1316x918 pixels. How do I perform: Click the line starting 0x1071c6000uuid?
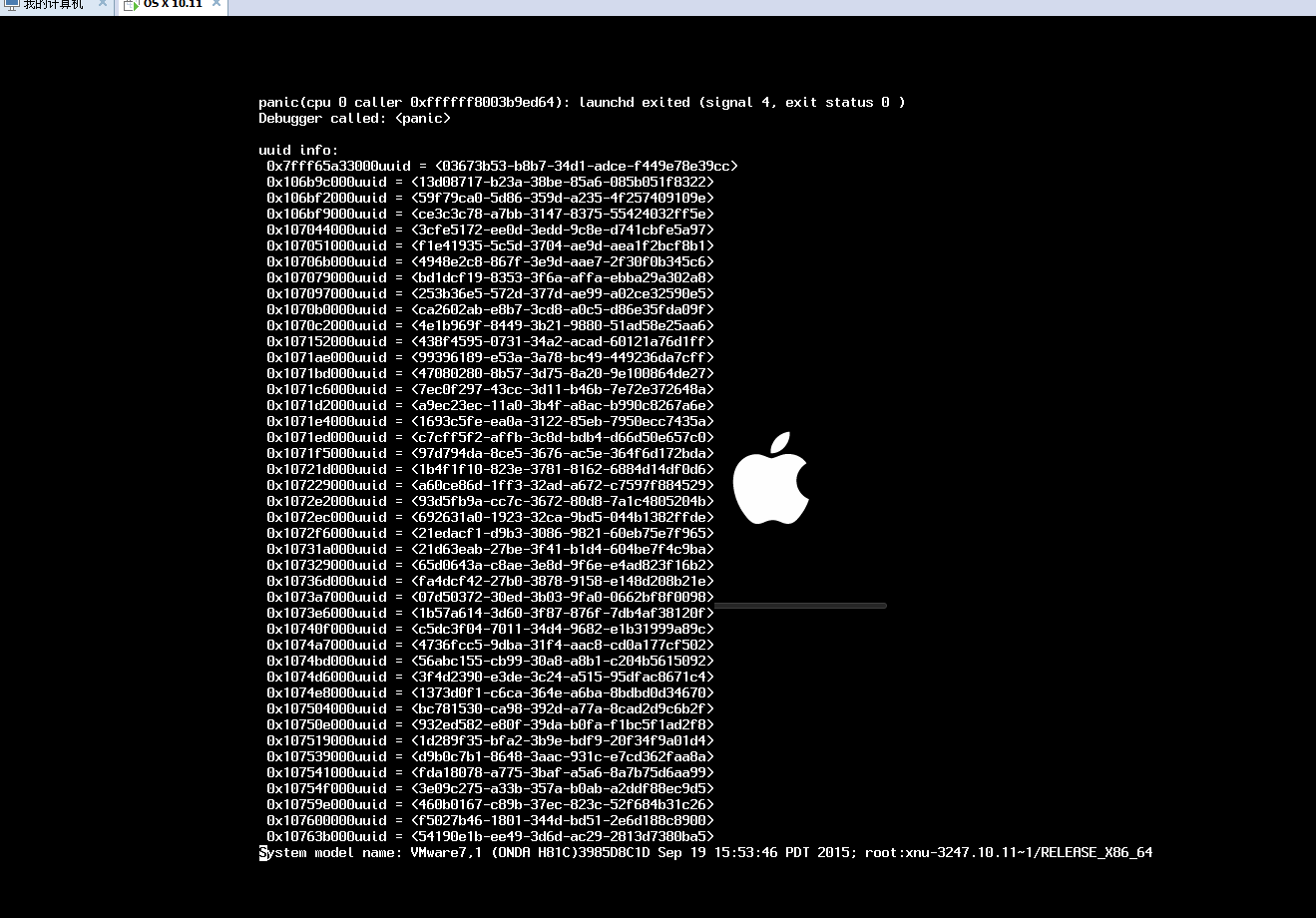tap(490, 389)
